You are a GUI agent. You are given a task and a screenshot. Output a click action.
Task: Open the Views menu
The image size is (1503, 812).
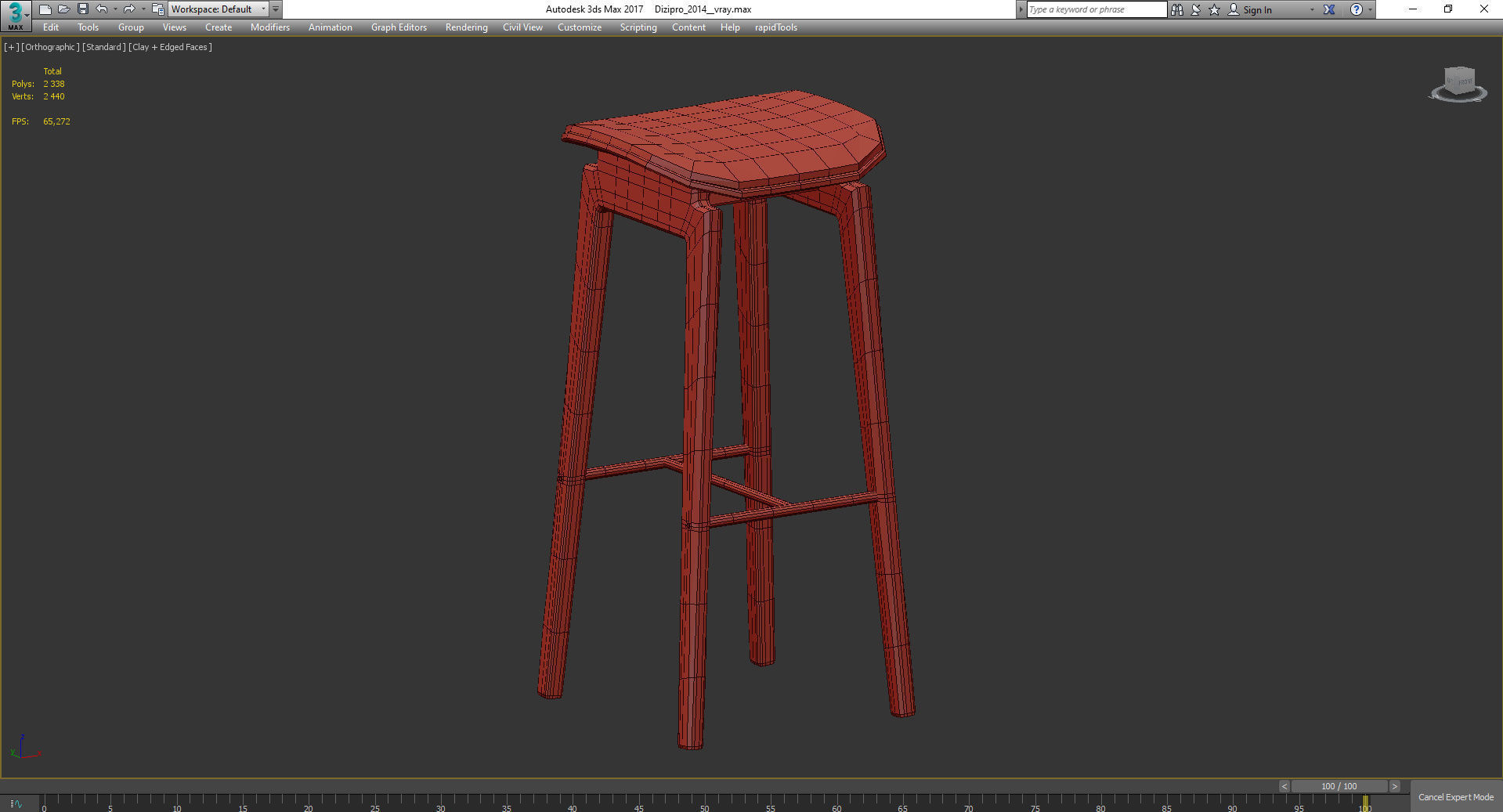coord(175,27)
